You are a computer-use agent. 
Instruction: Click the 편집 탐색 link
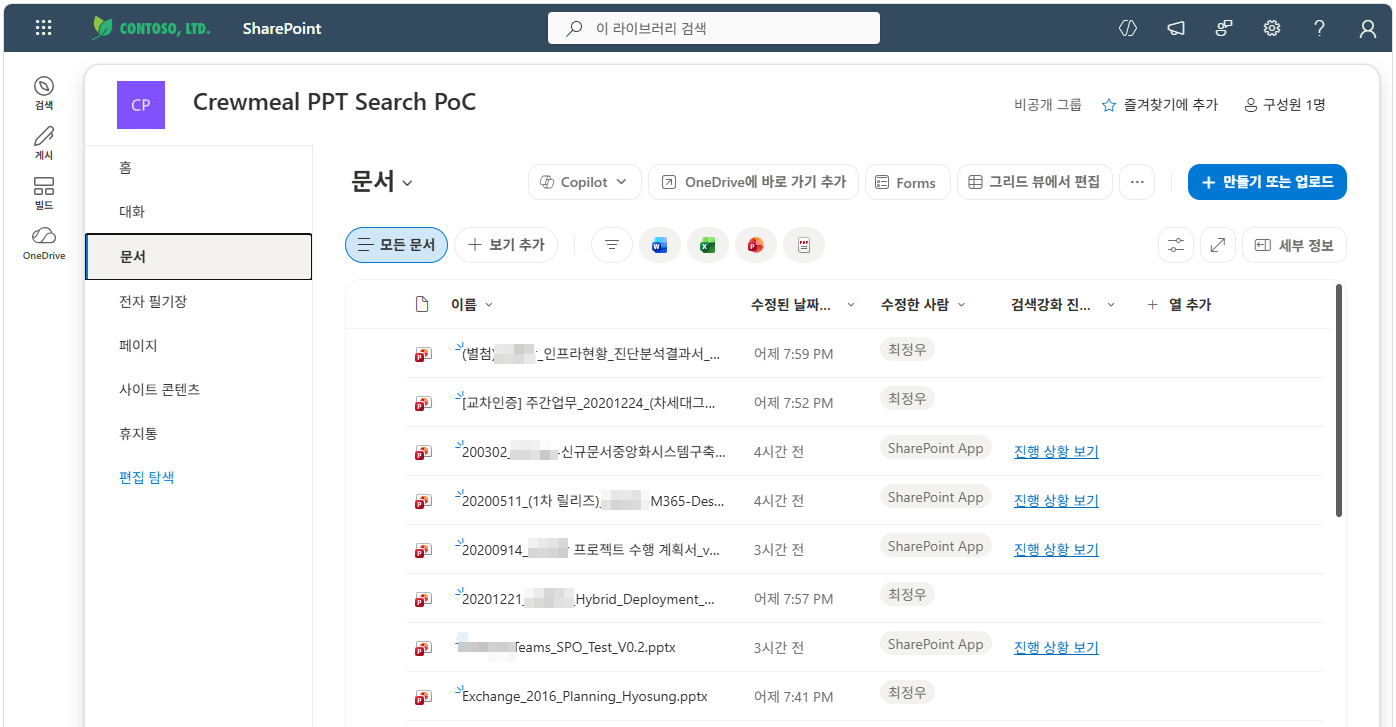click(x=146, y=477)
